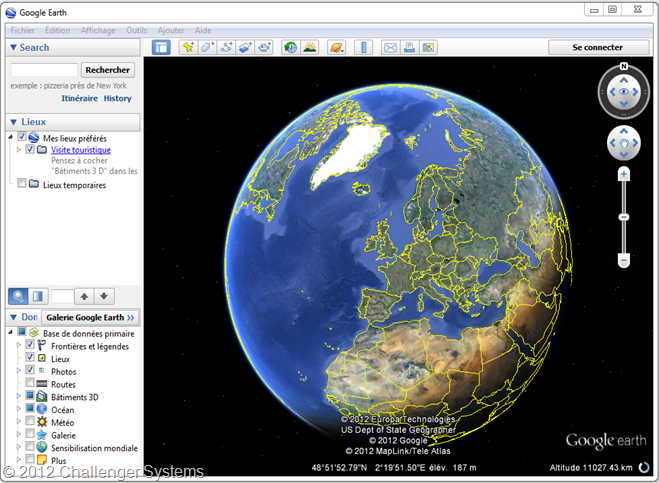Click the search text field

[45, 70]
